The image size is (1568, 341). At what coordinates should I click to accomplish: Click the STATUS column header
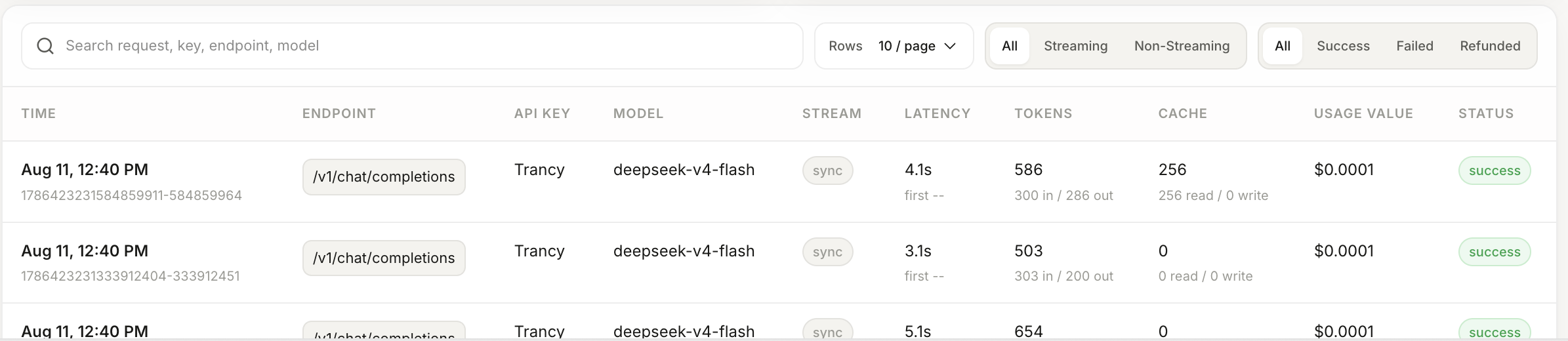pos(1486,113)
